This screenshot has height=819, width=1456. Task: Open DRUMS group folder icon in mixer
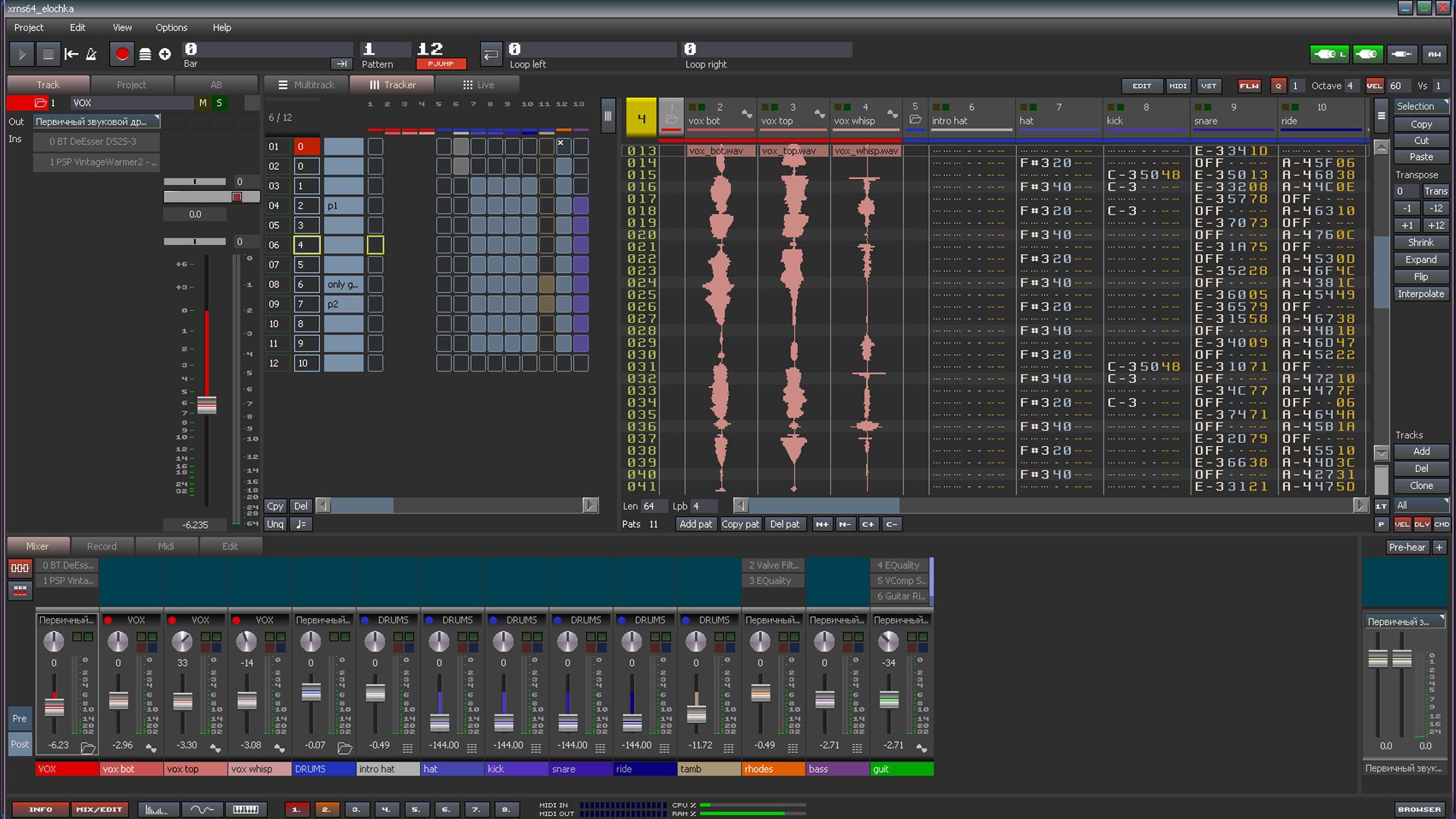tap(344, 748)
